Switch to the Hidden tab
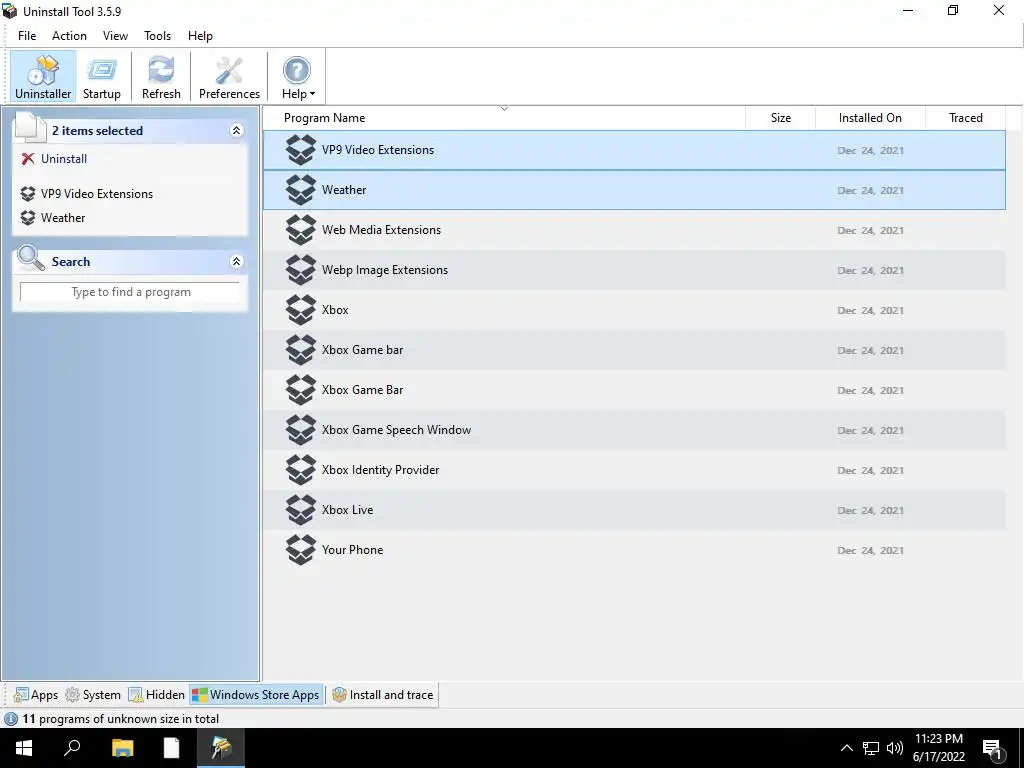 (157, 695)
